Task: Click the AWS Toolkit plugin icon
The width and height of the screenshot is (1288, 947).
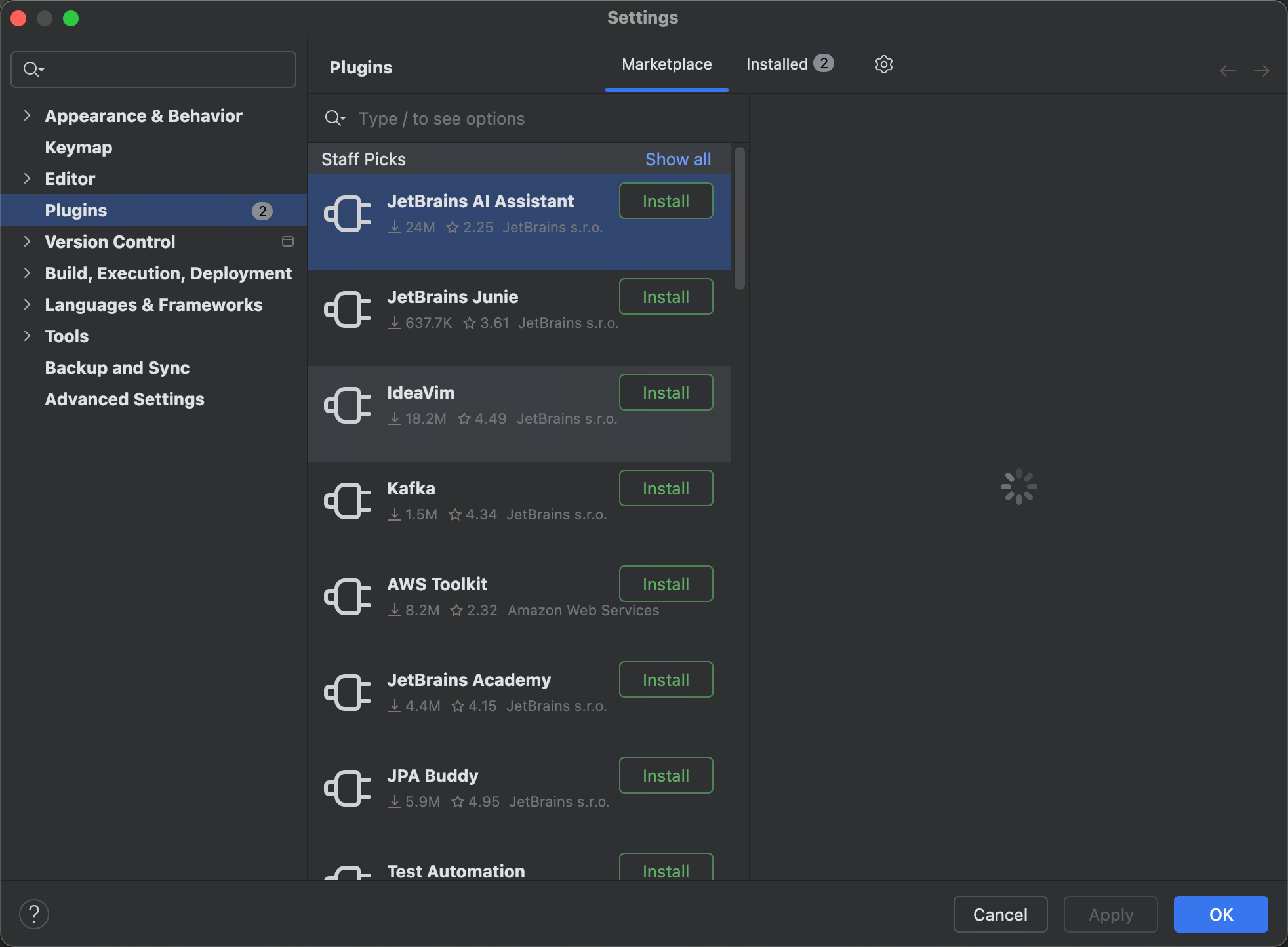Action: 348,597
